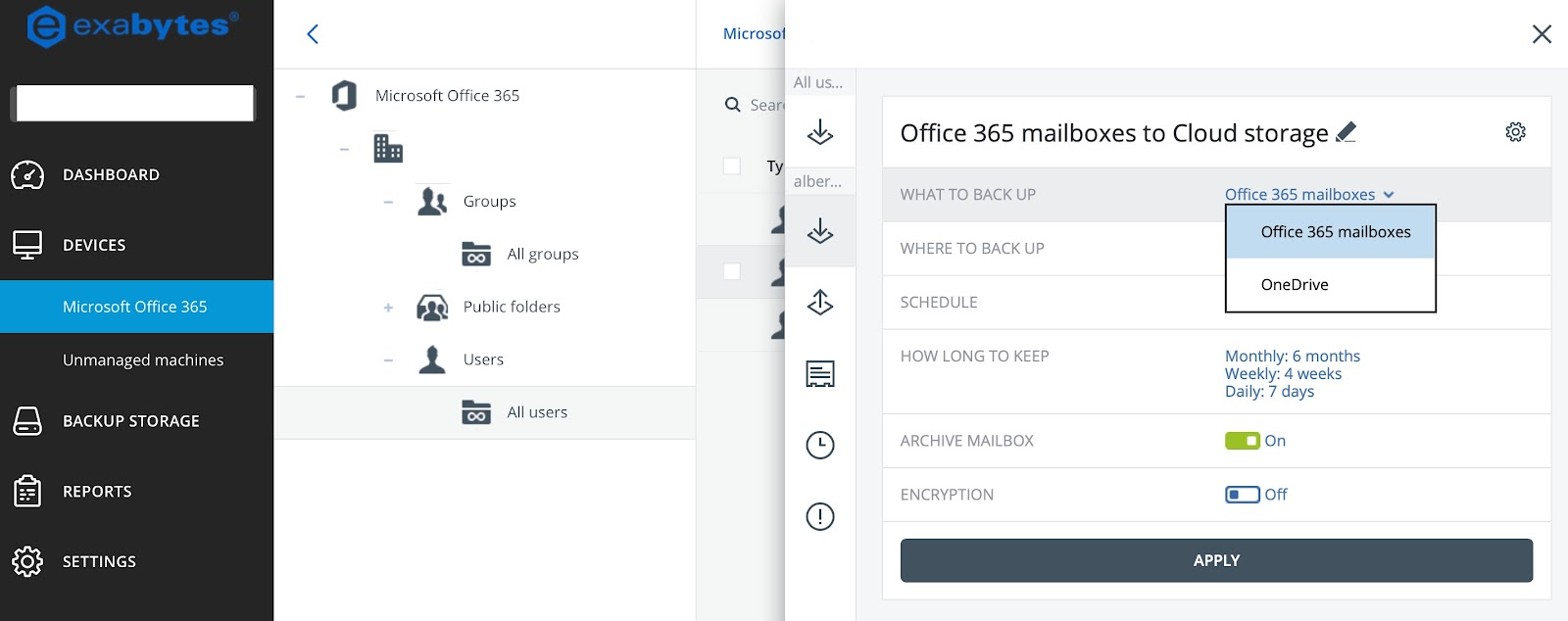Click the Microsoft breadcrumb link
The image size is (1568, 621).
[754, 33]
